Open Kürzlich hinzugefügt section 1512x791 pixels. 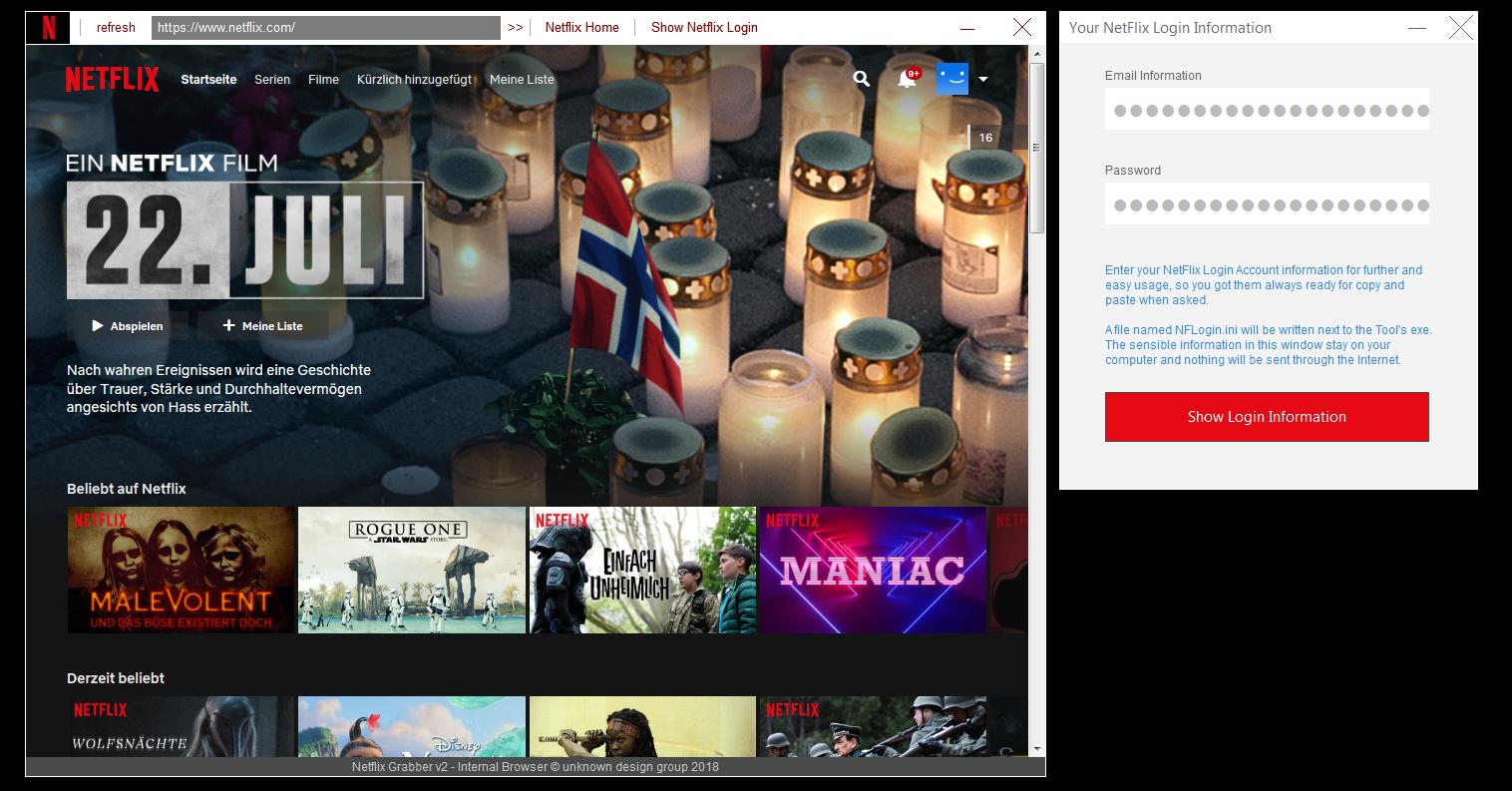(x=414, y=79)
